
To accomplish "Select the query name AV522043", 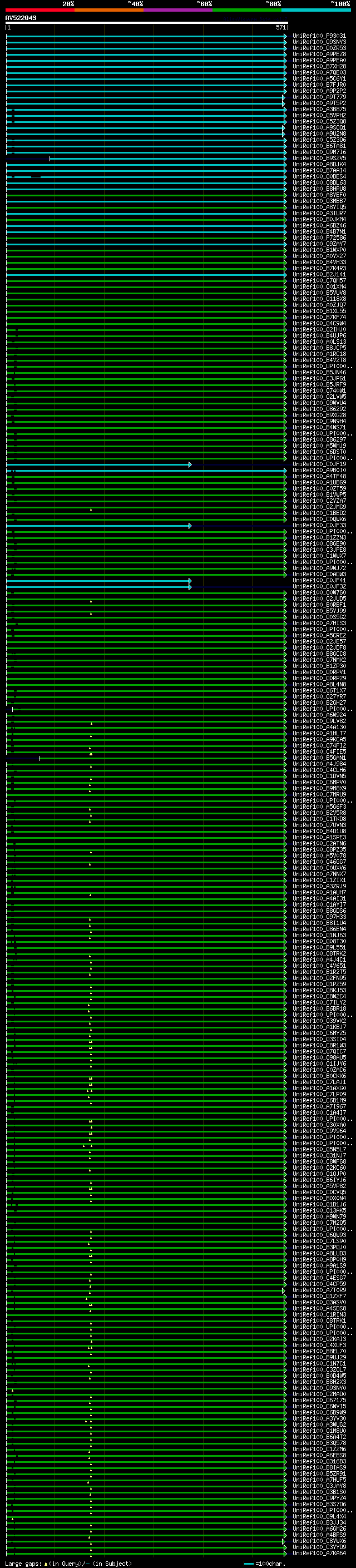I will click(21, 18).
